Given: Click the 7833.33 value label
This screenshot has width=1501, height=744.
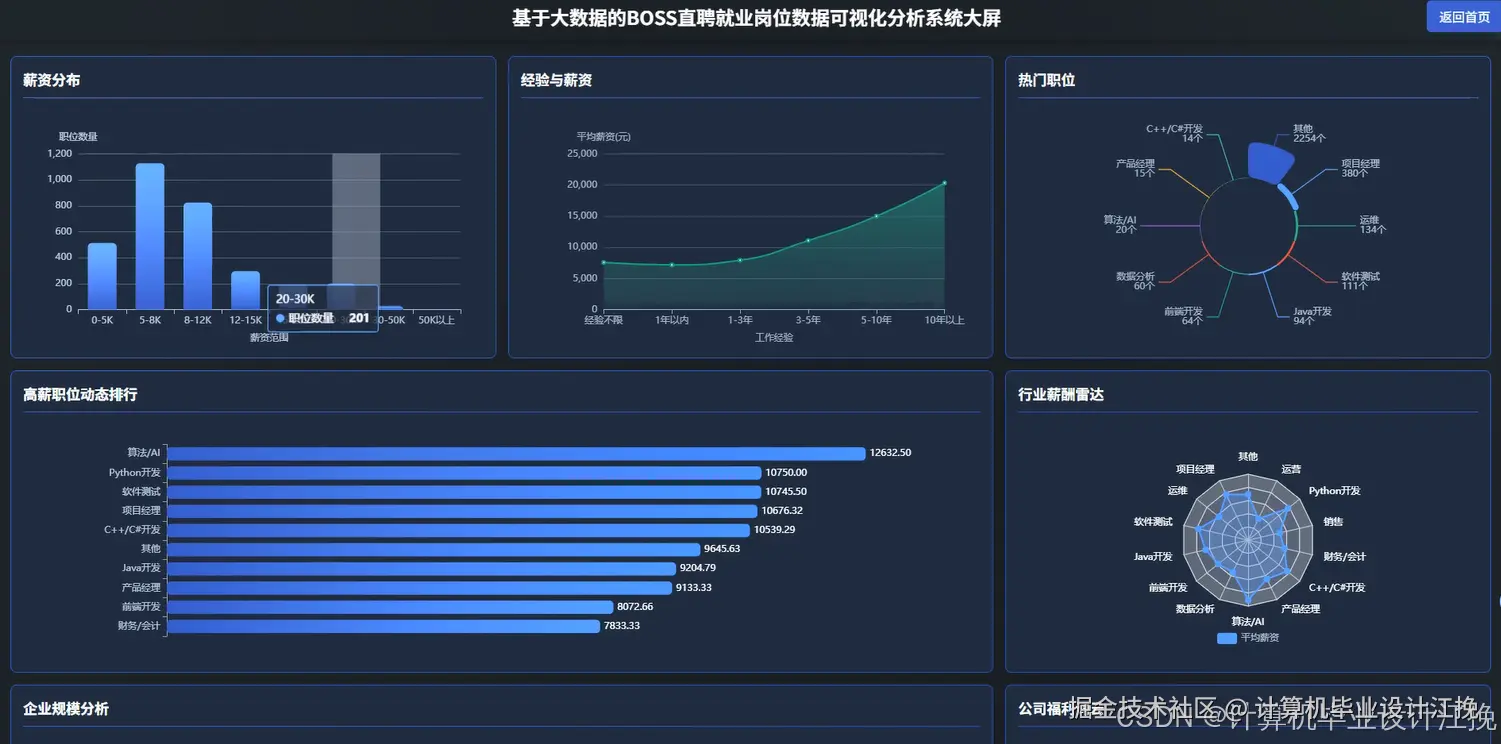Looking at the screenshot, I should click(622, 626).
